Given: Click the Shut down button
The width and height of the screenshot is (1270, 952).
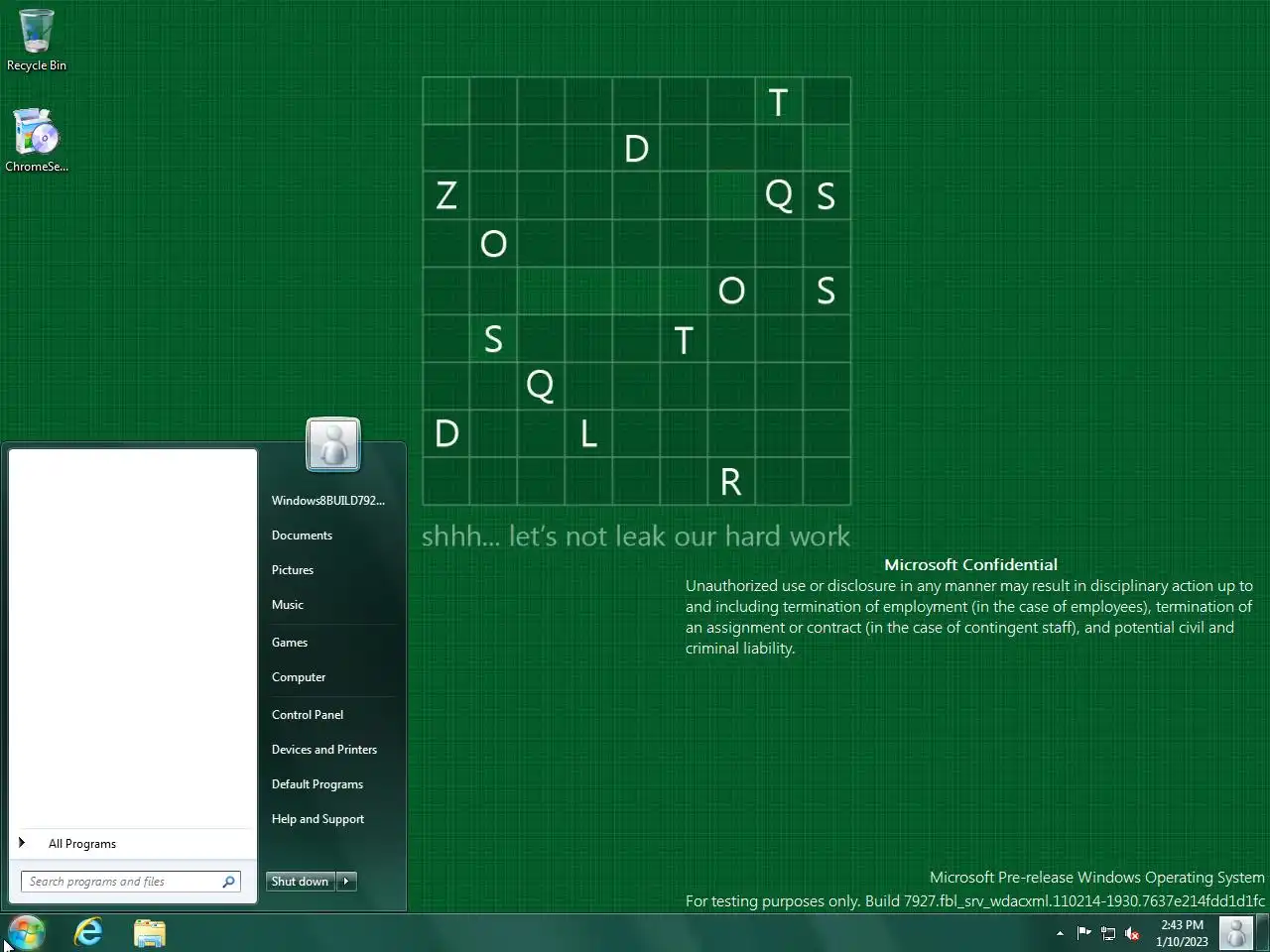Looking at the screenshot, I should (301, 882).
